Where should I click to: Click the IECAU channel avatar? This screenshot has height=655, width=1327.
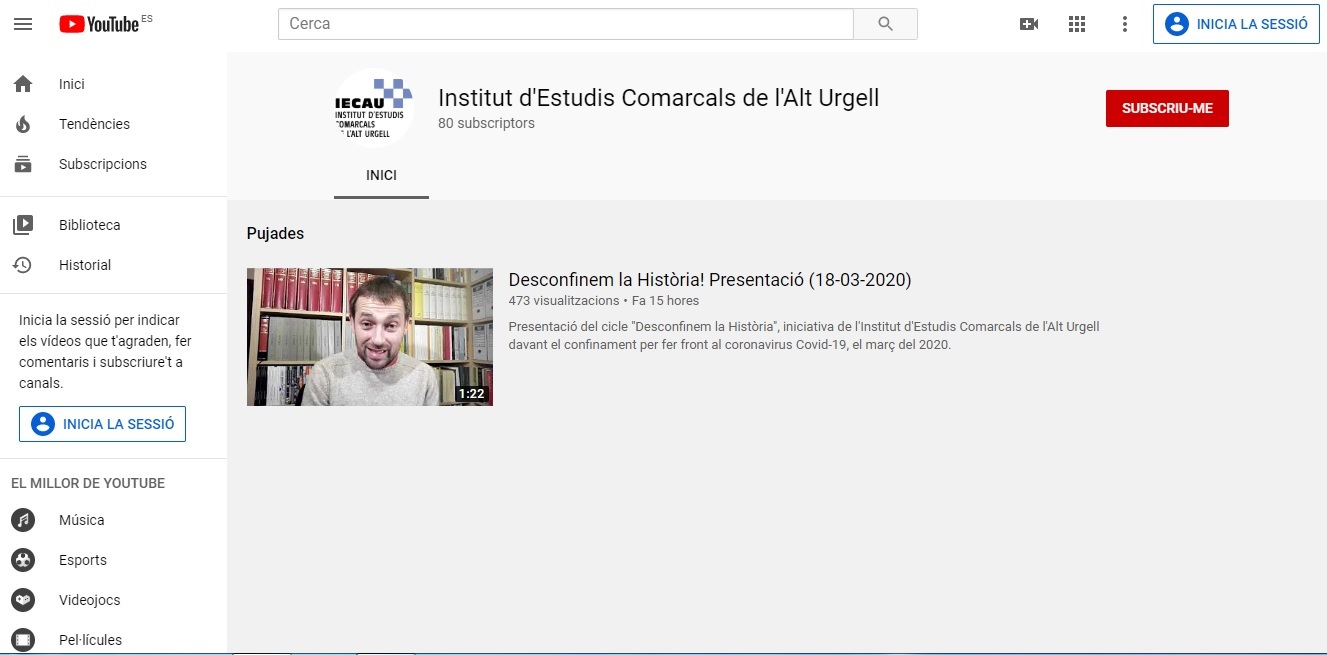coord(373,108)
